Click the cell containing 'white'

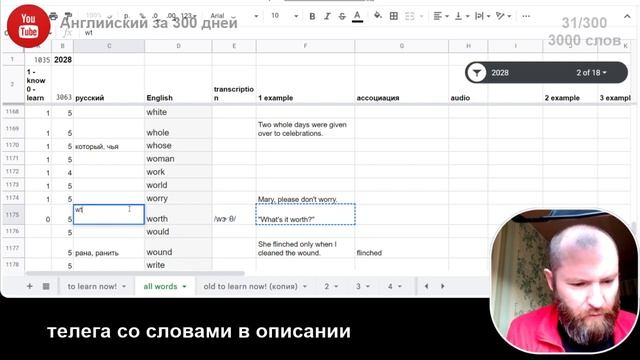click(x=178, y=112)
